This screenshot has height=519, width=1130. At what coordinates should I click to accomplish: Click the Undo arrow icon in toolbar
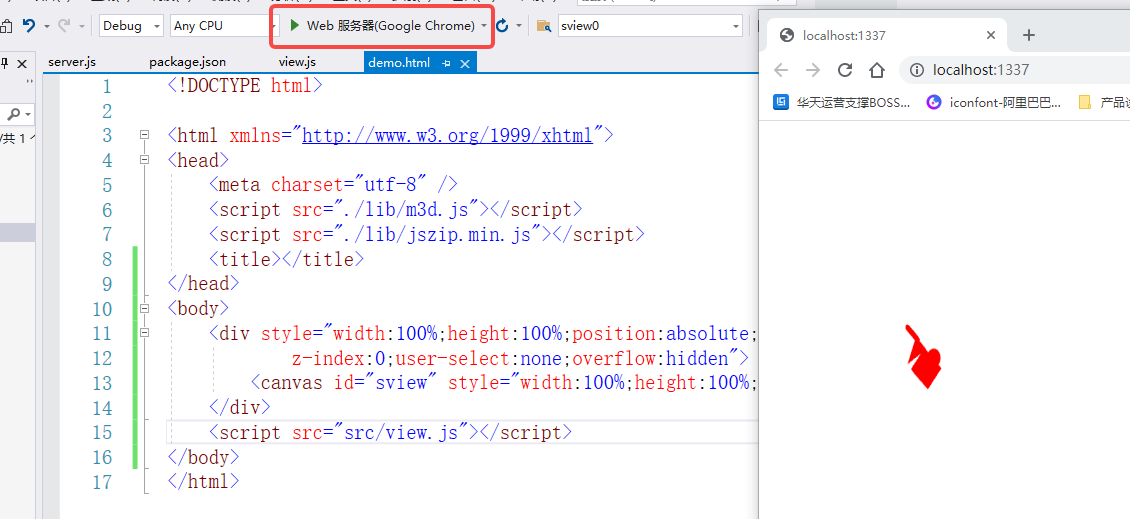point(29,25)
